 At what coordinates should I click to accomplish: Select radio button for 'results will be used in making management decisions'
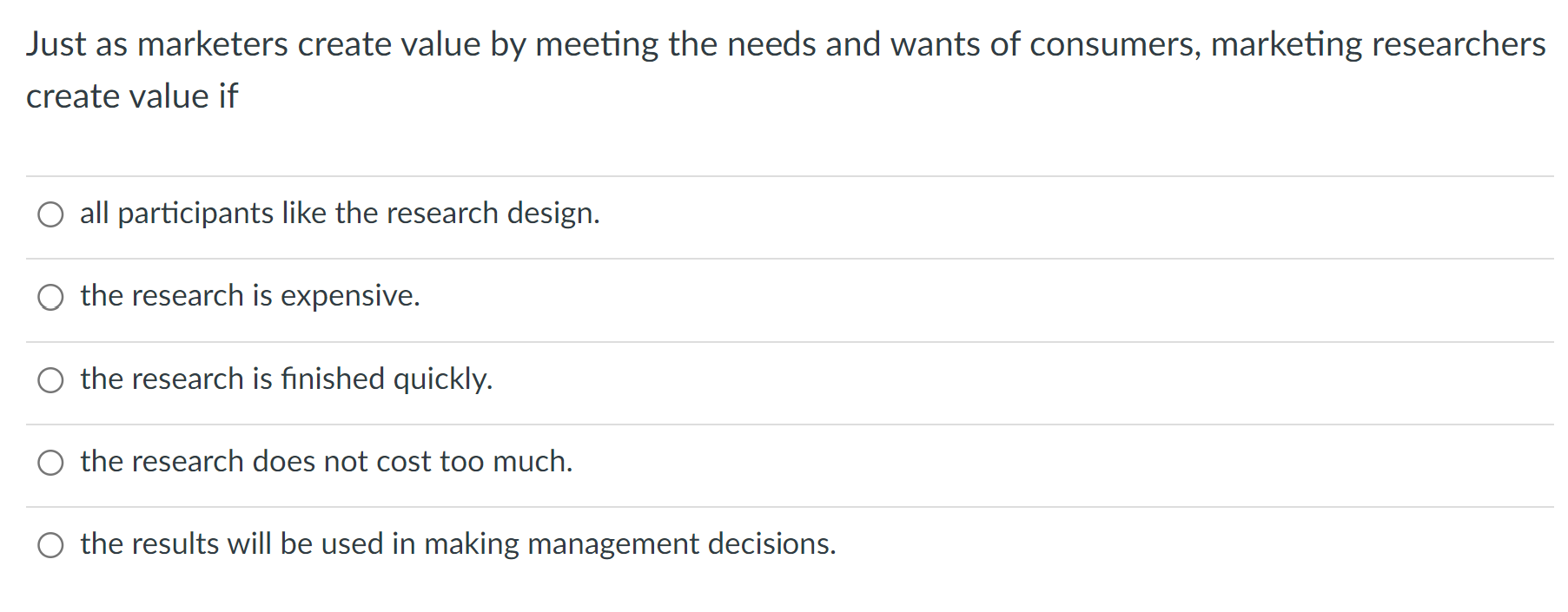pos(51,545)
